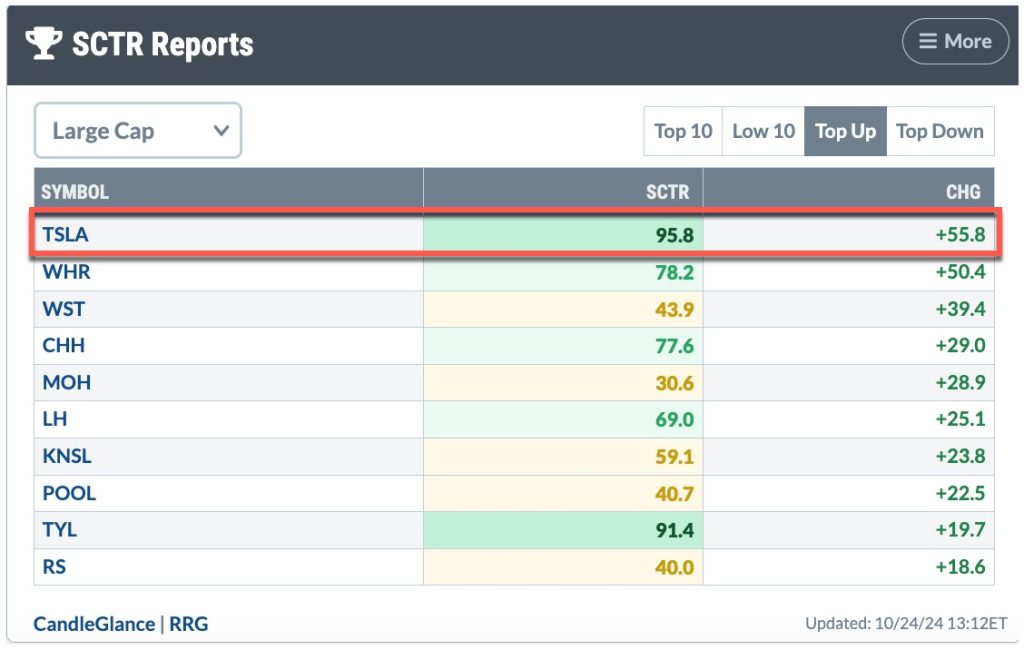The width and height of the screenshot is (1024, 650).
Task: Expand the Large Cap dropdown
Action: click(x=138, y=131)
